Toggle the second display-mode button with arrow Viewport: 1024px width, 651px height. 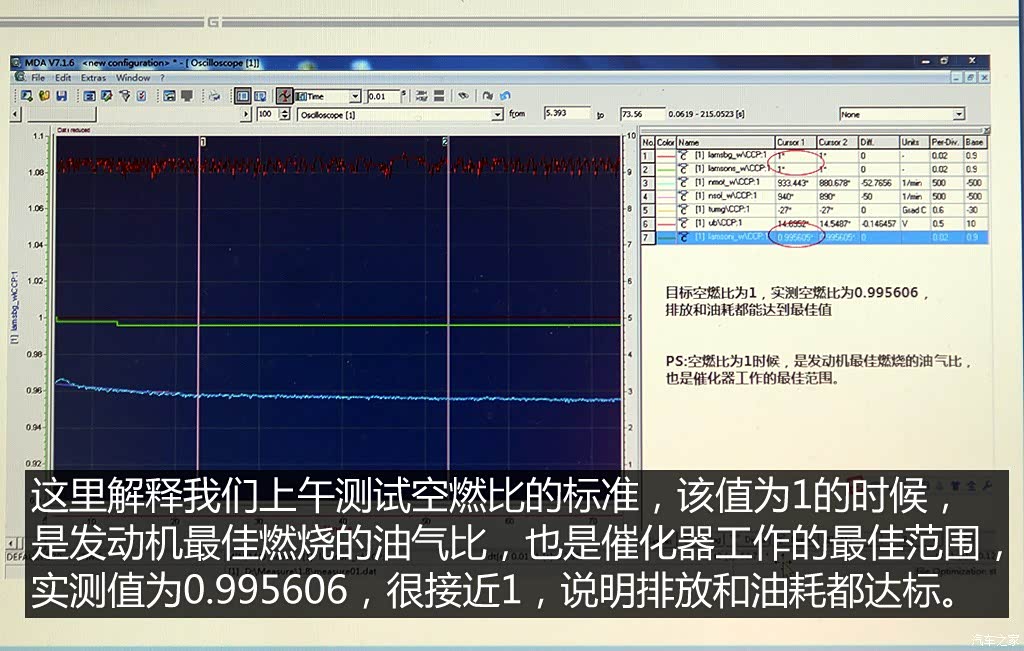pyautogui.click(x=259, y=96)
